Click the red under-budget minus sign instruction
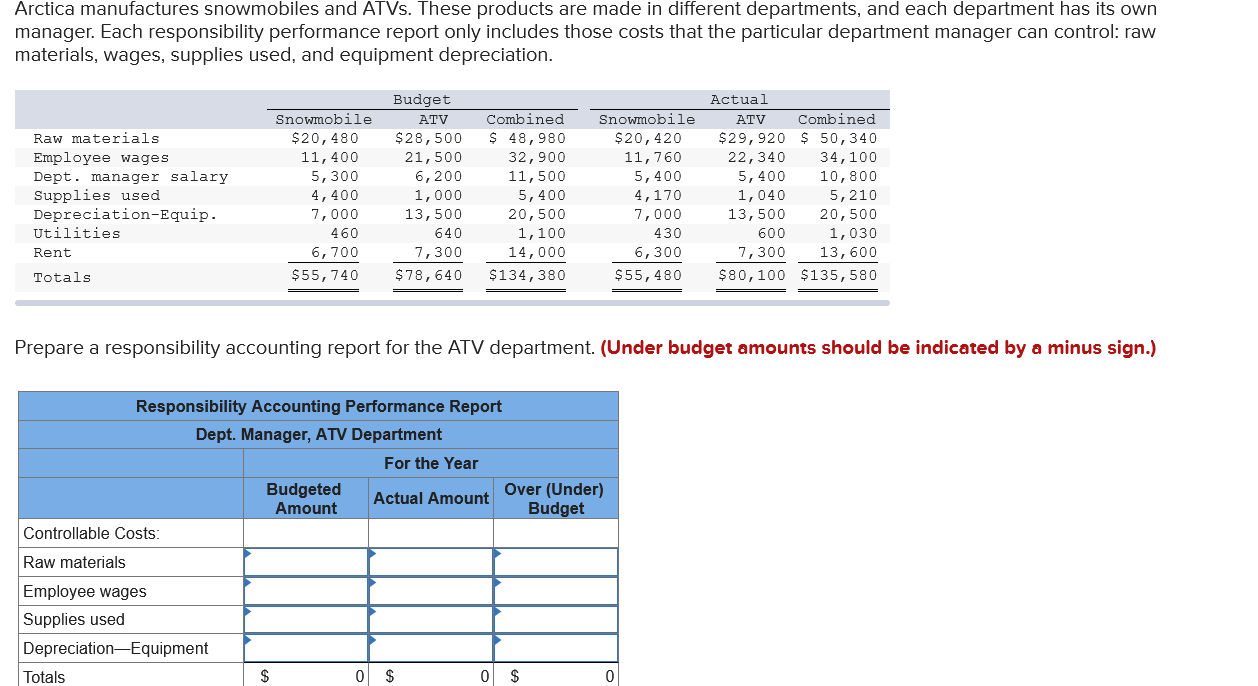 pyautogui.click(x=878, y=348)
